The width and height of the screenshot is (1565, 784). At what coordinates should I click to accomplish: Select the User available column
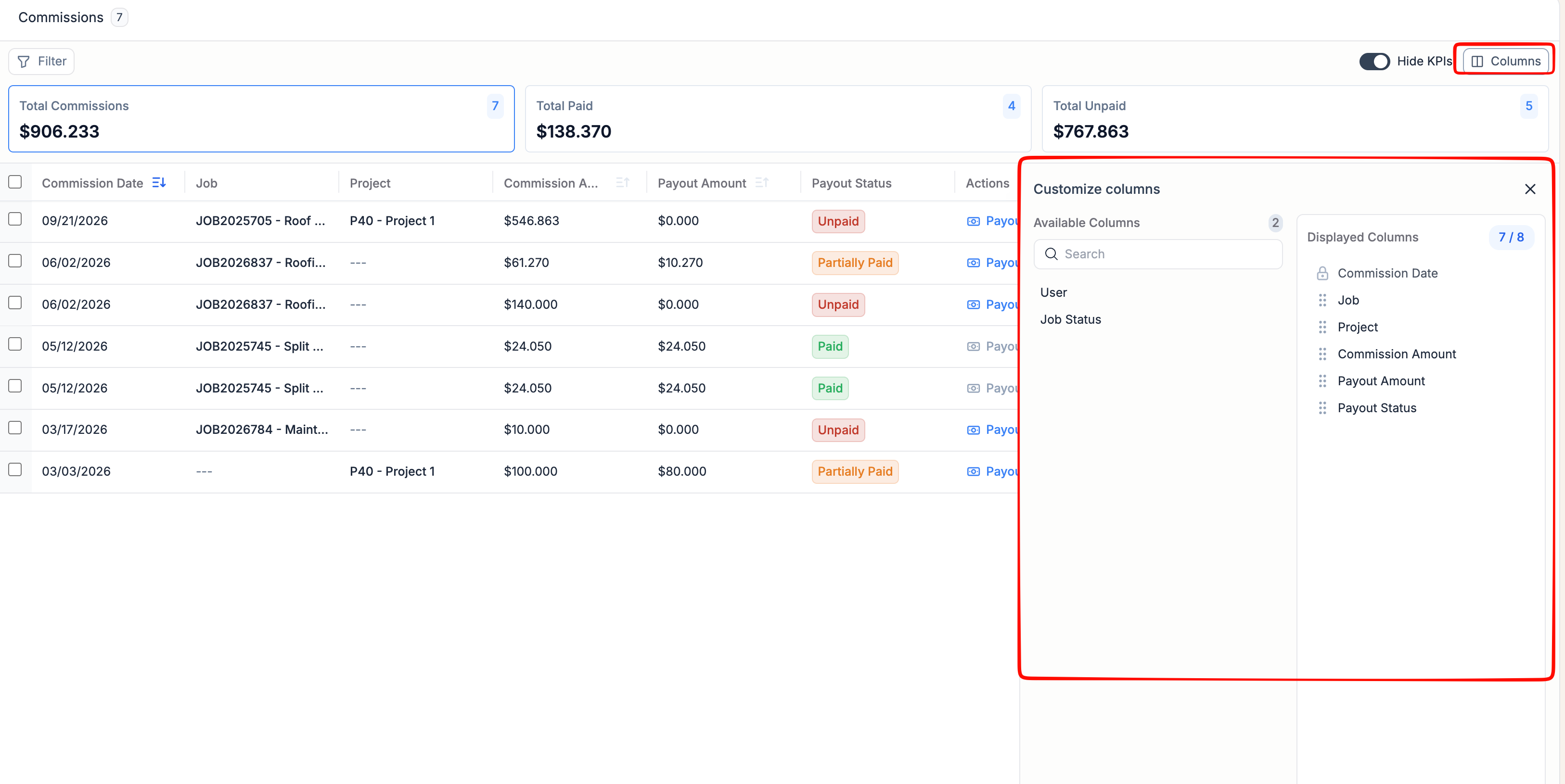1053,292
